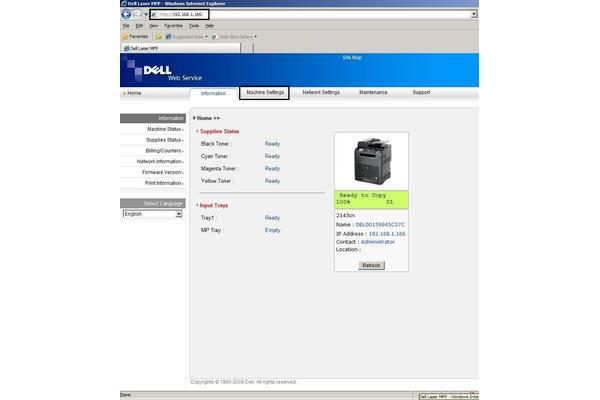The image size is (600, 400).
Task: Open a new blank browser tab
Action: tap(247, 48)
